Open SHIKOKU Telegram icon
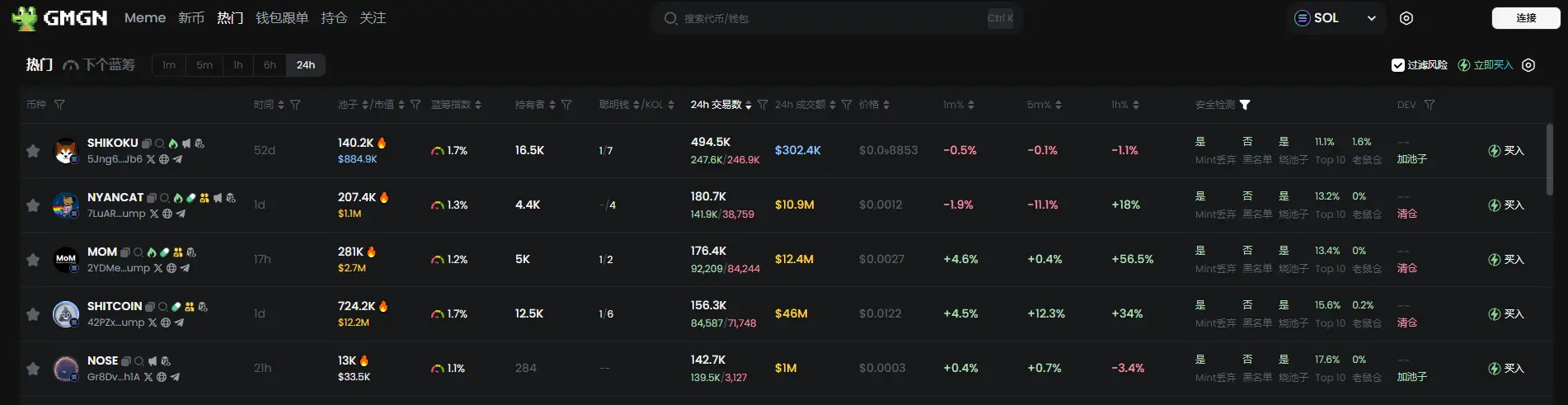 (177, 159)
